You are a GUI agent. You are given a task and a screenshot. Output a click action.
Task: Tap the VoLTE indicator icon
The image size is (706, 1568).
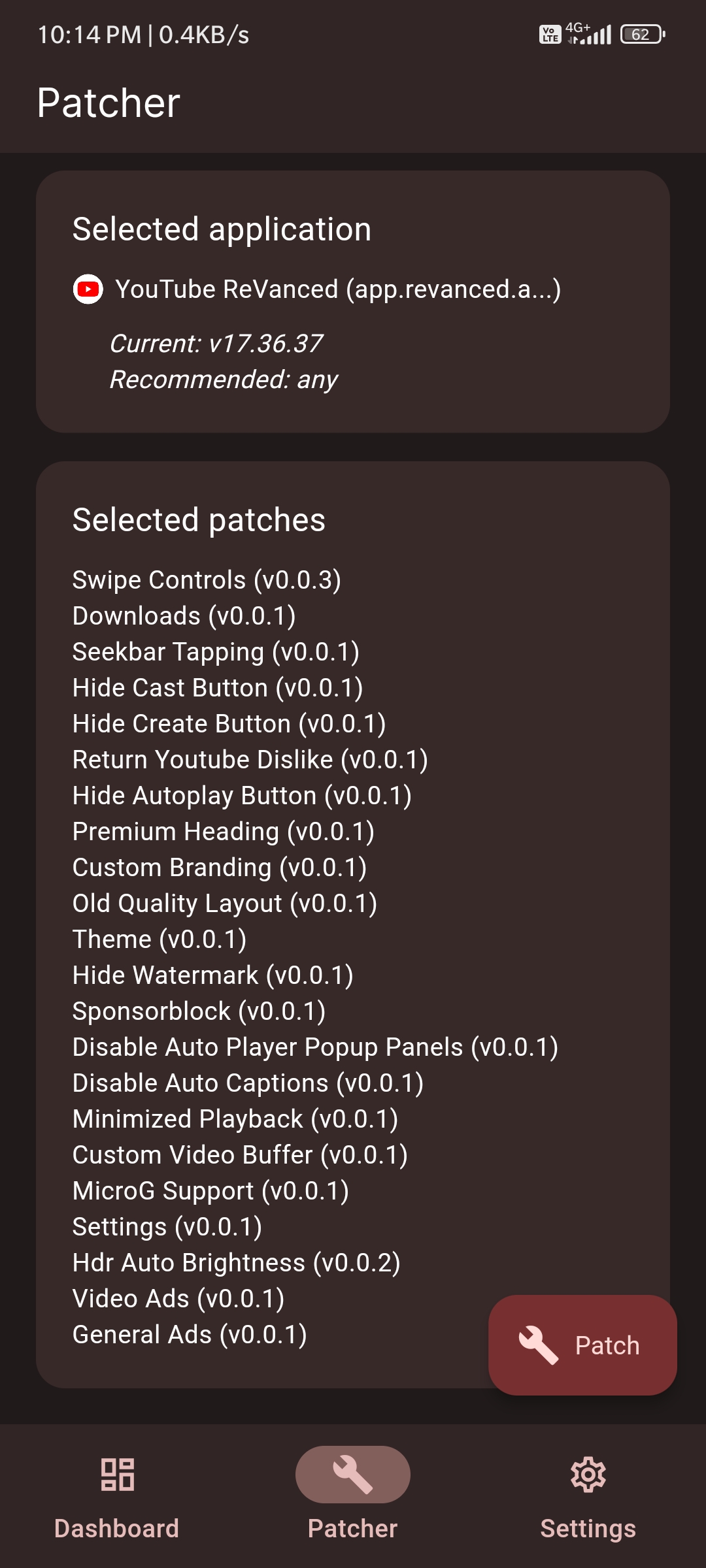(x=549, y=34)
